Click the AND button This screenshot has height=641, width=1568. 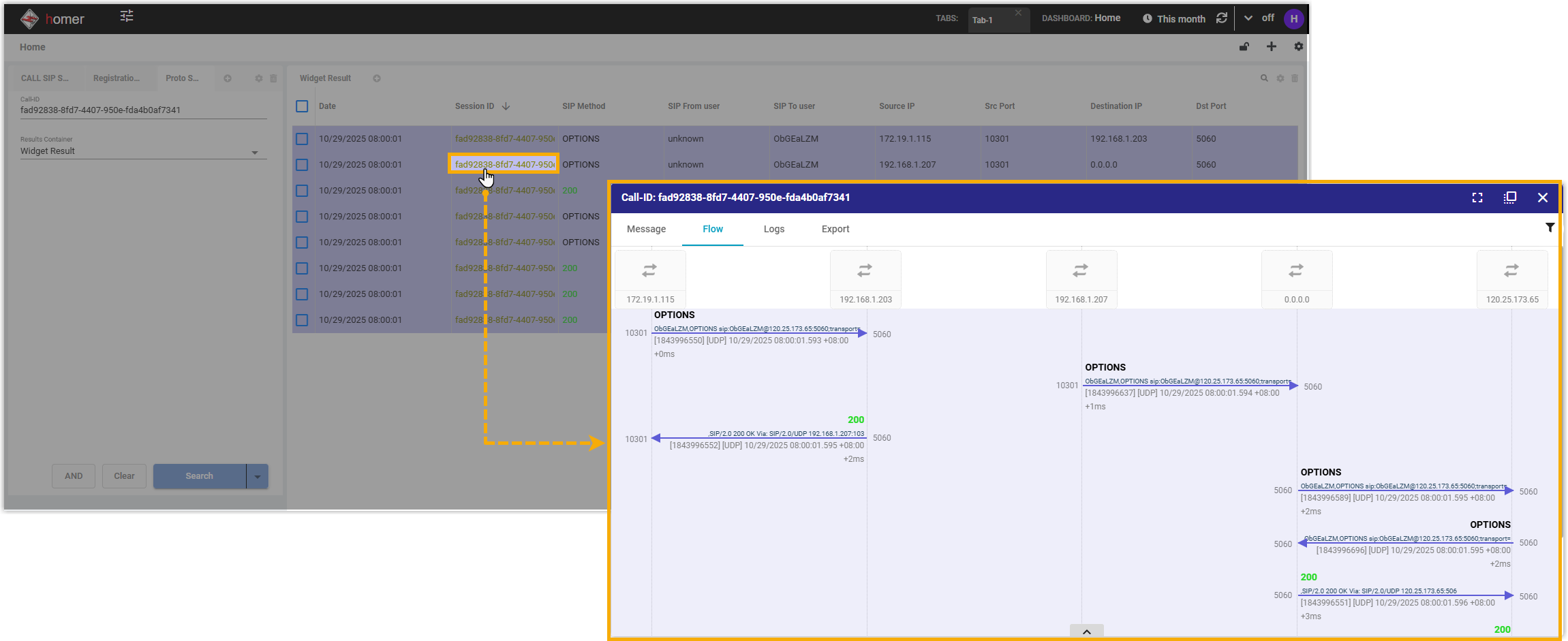pyautogui.click(x=74, y=476)
